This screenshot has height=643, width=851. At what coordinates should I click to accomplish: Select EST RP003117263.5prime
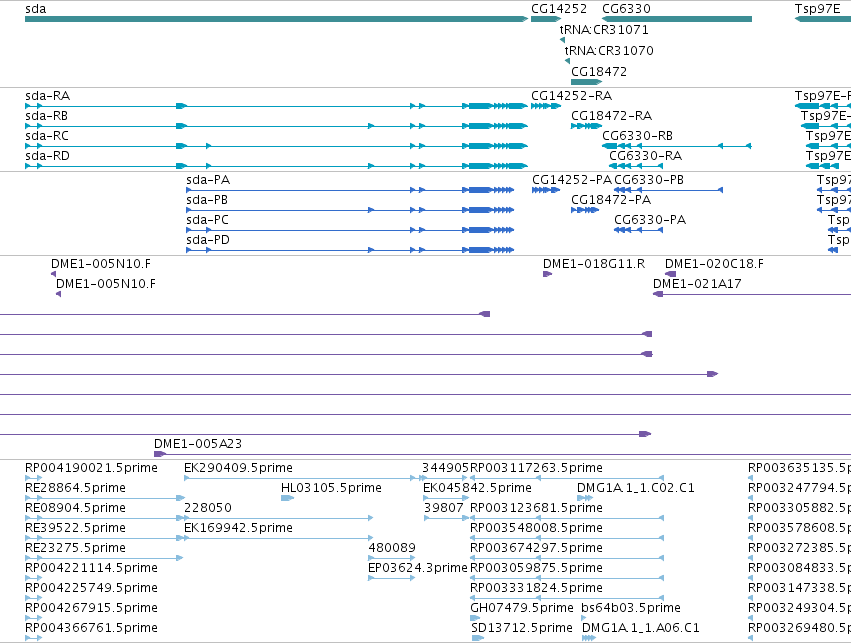coord(567,478)
